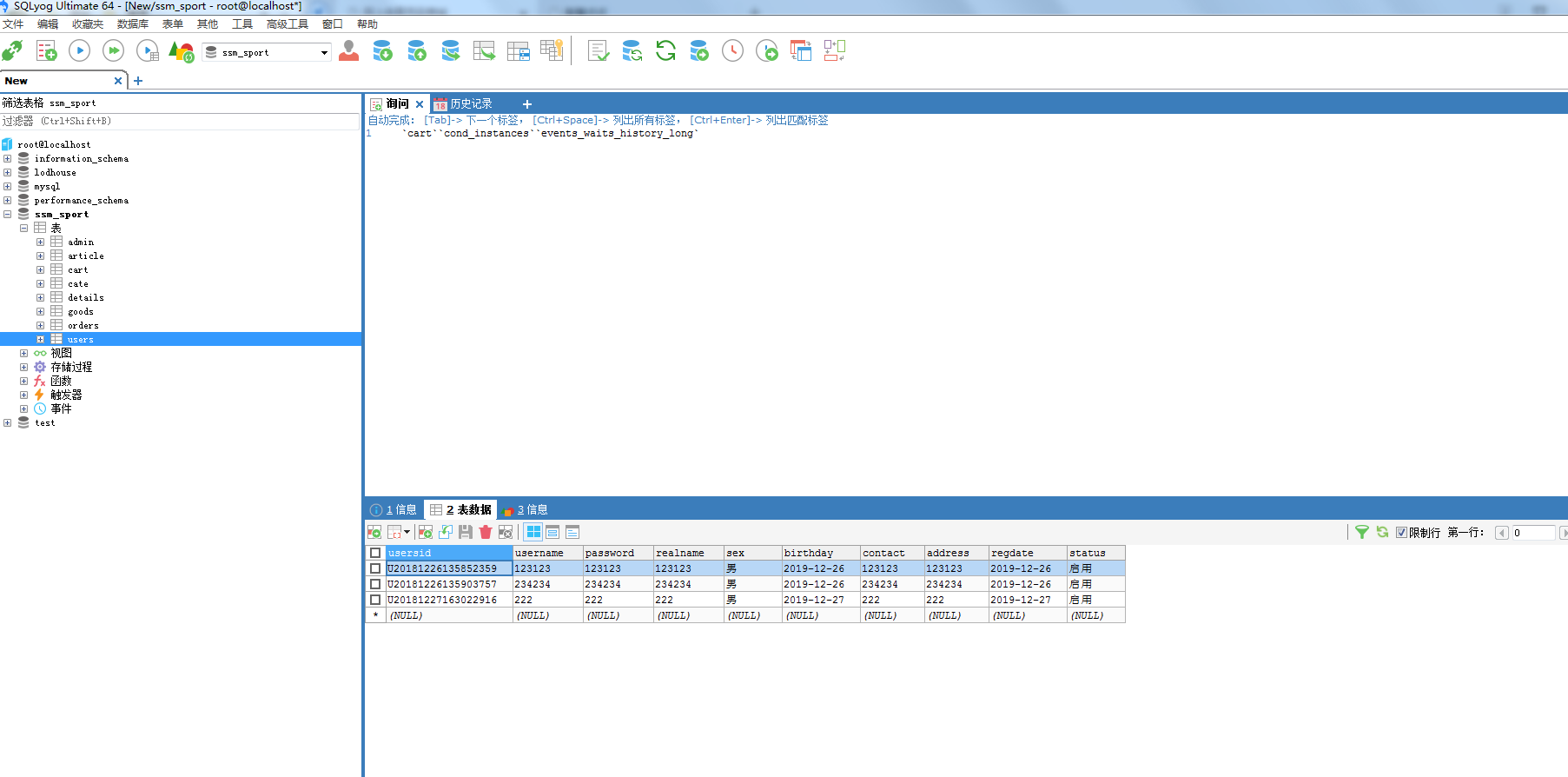Collapse the ssm_sport database node
This screenshot has width=1568, height=777.
[x=7, y=214]
